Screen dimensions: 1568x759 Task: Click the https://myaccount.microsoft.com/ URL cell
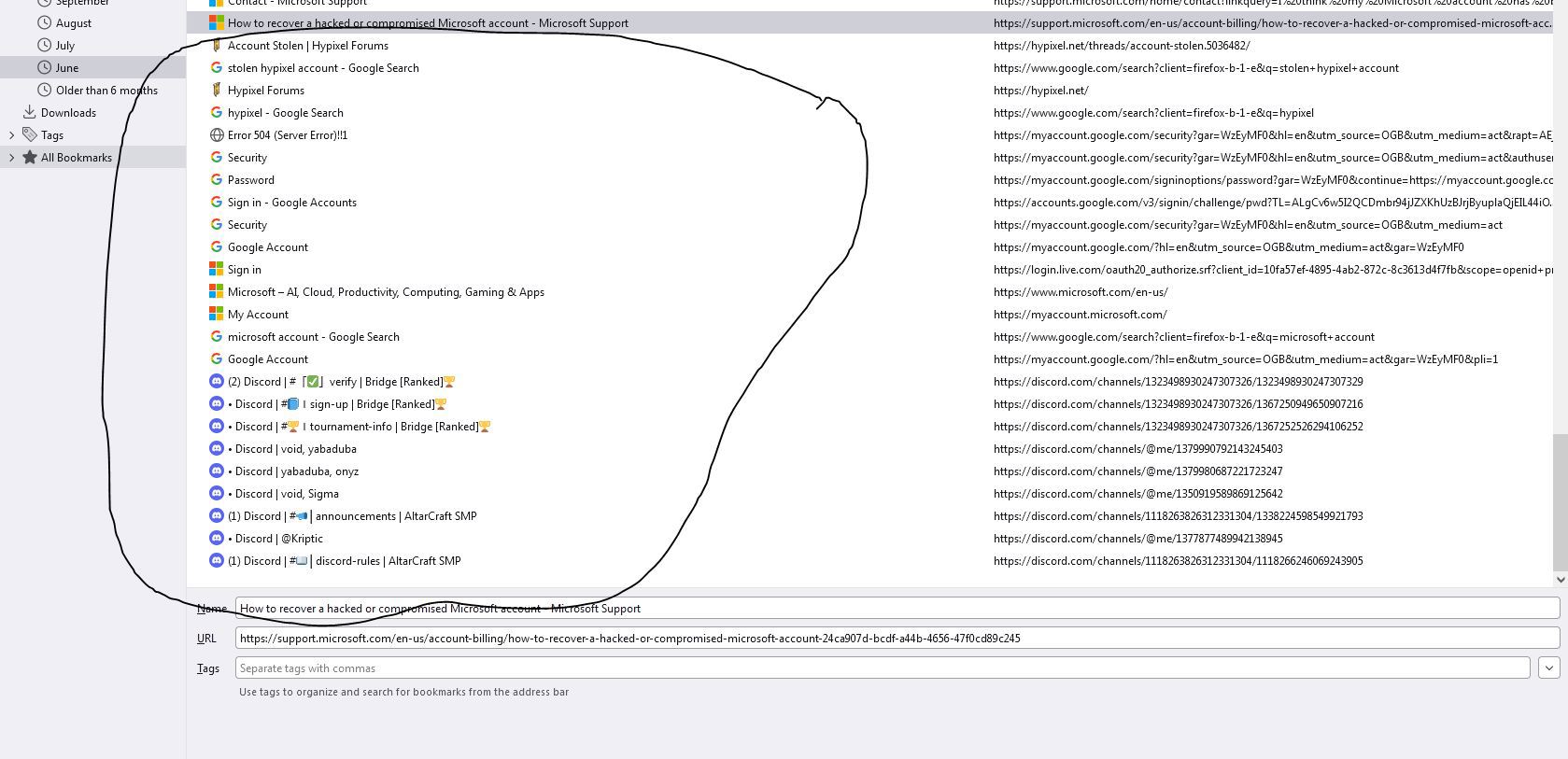[x=1081, y=314]
